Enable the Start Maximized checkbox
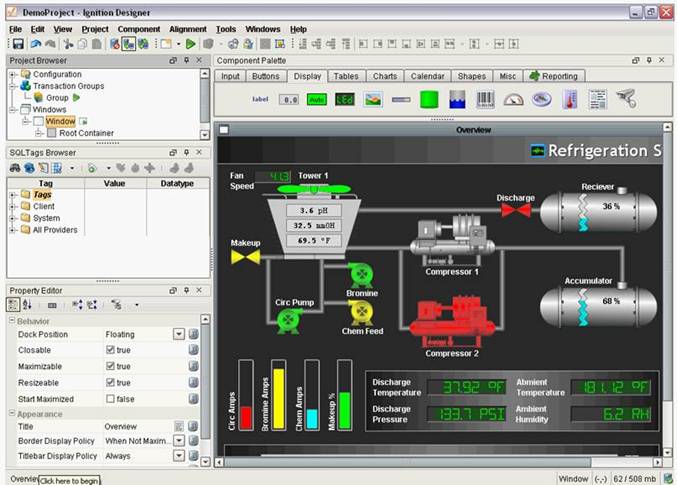The height and width of the screenshot is (485, 677). [x=111, y=399]
